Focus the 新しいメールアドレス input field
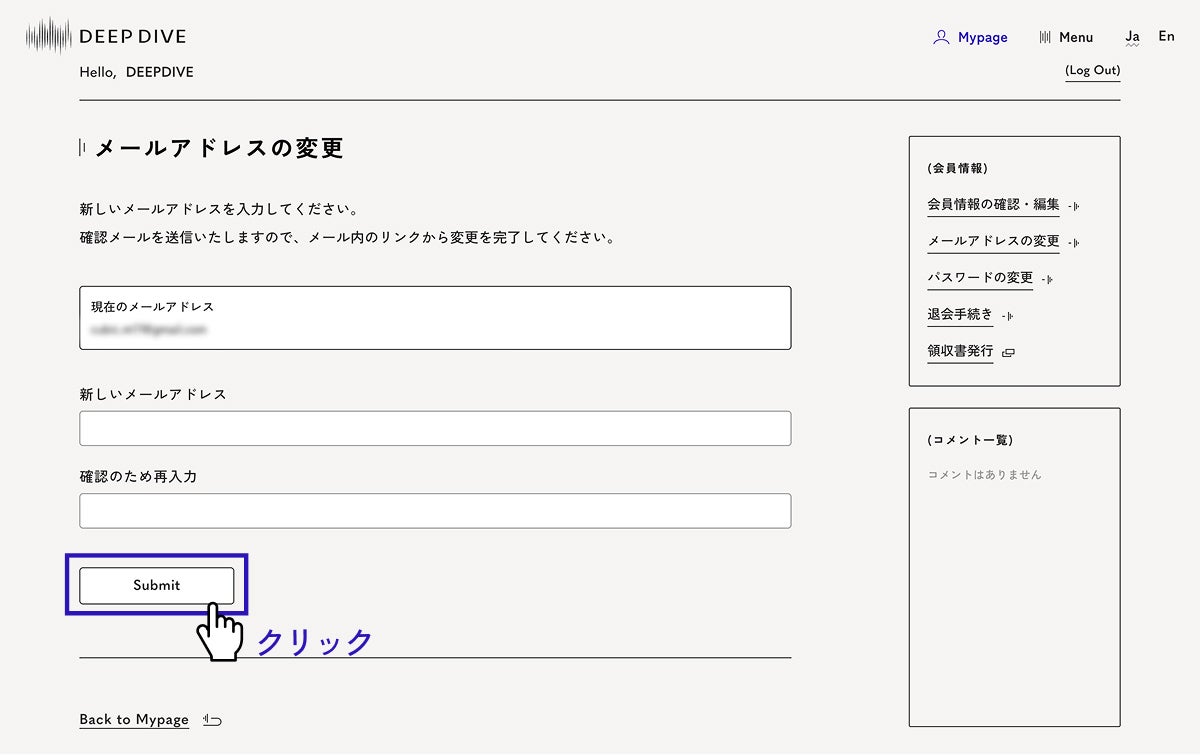This screenshot has width=1200, height=755. (x=435, y=428)
